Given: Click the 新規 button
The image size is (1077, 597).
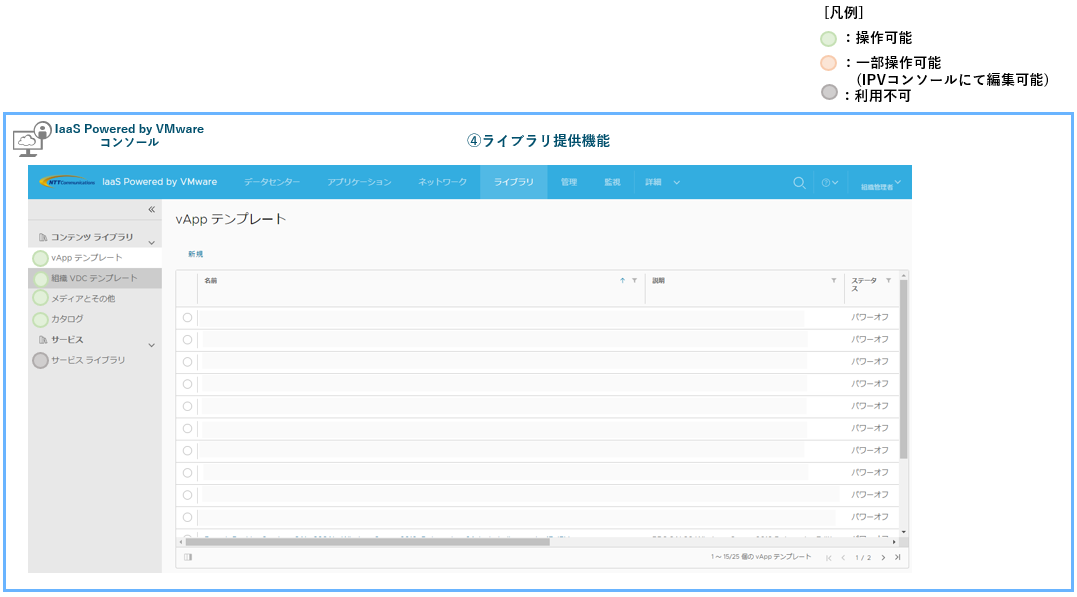Looking at the screenshot, I should 196,254.
